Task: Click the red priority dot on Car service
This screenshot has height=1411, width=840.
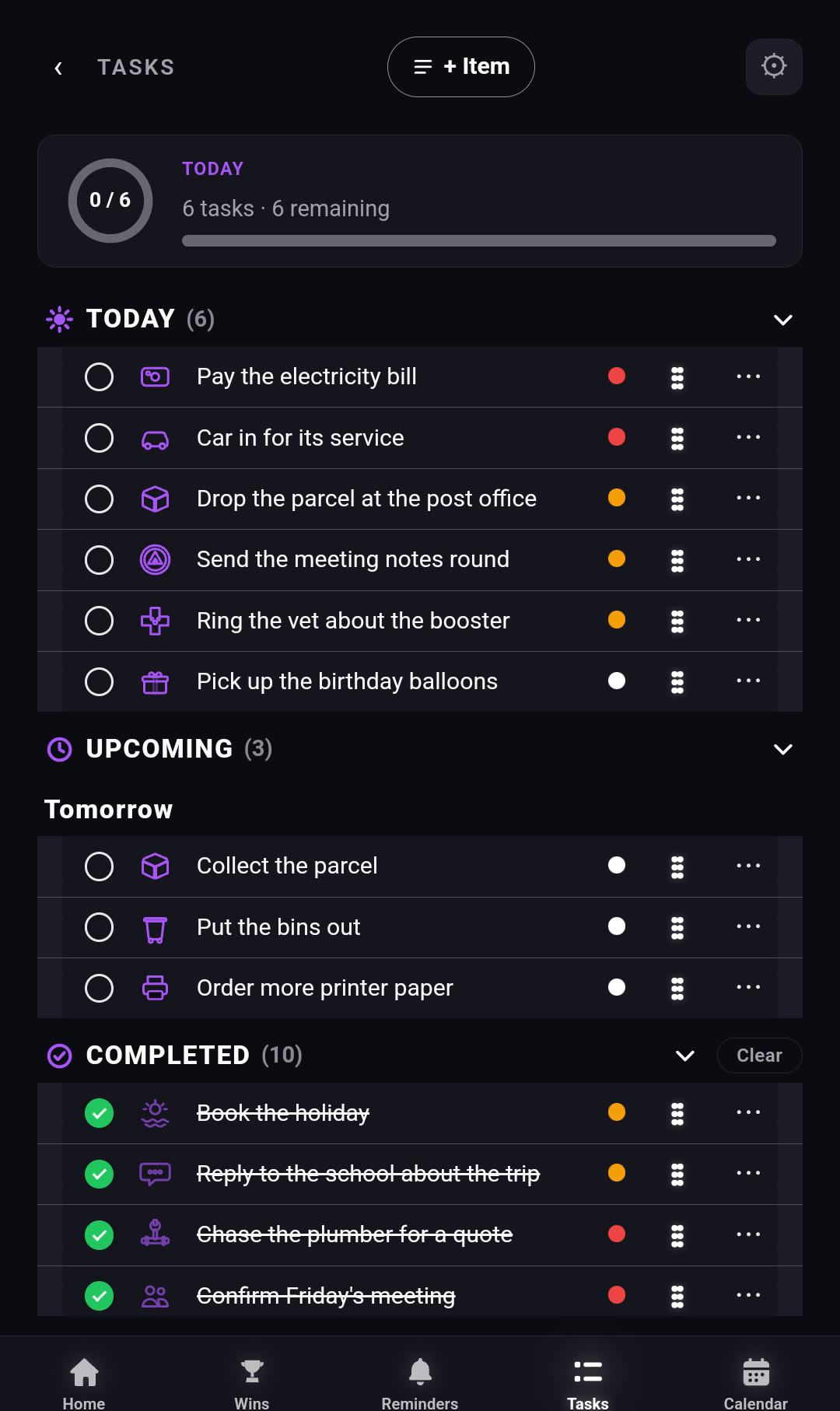Action: click(617, 437)
